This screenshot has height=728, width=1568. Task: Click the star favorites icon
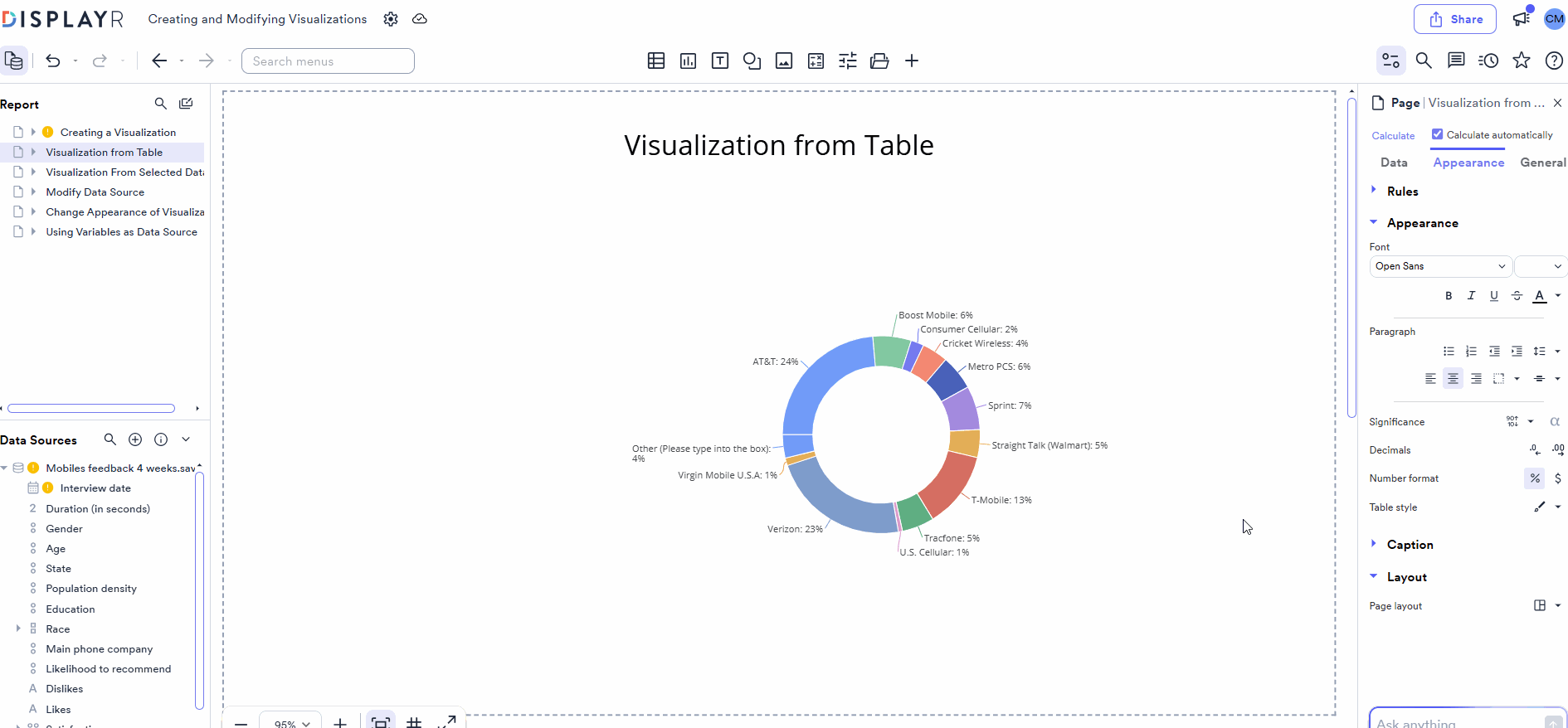click(x=1522, y=61)
